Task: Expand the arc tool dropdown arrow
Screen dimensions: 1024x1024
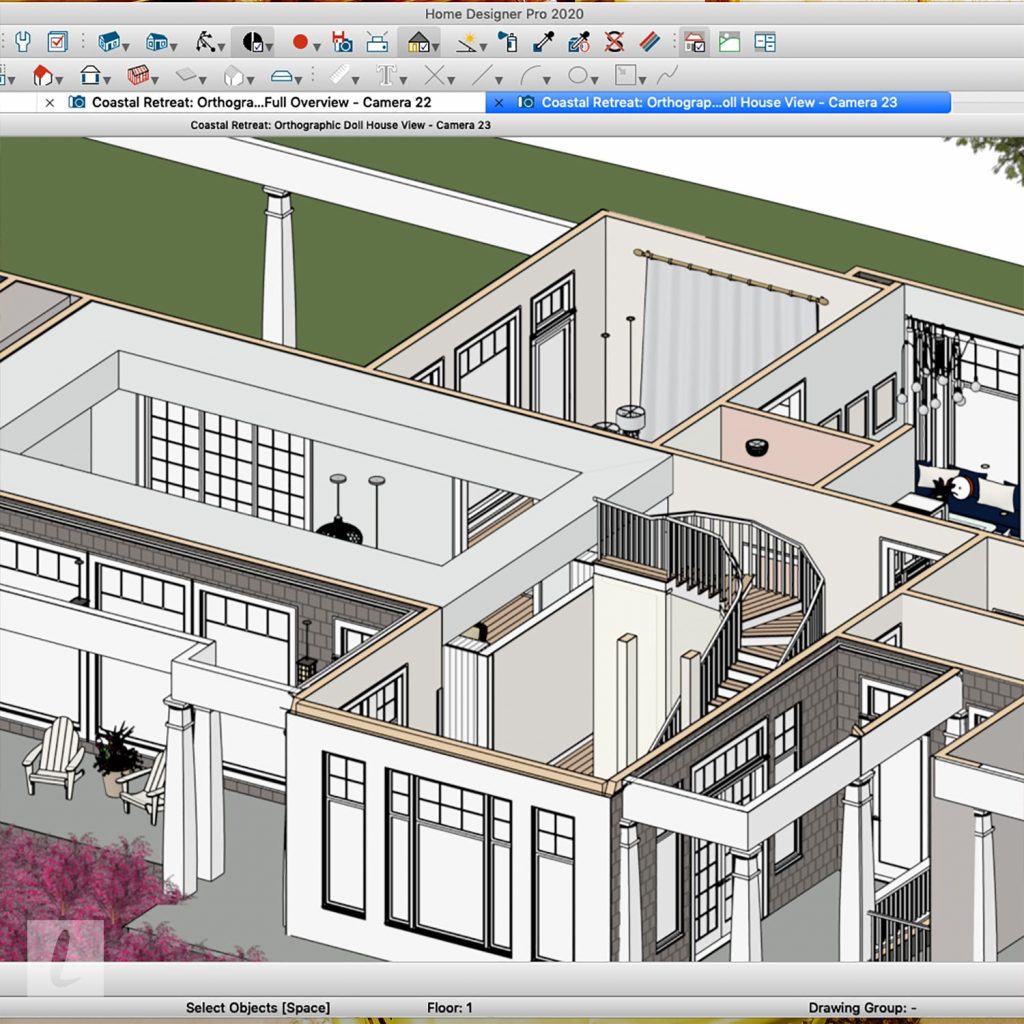Action: [x=547, y=77]
